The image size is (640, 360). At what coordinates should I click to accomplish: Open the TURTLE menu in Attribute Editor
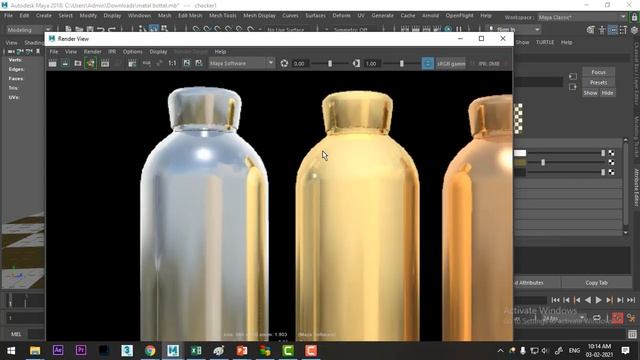click(545, 42)
